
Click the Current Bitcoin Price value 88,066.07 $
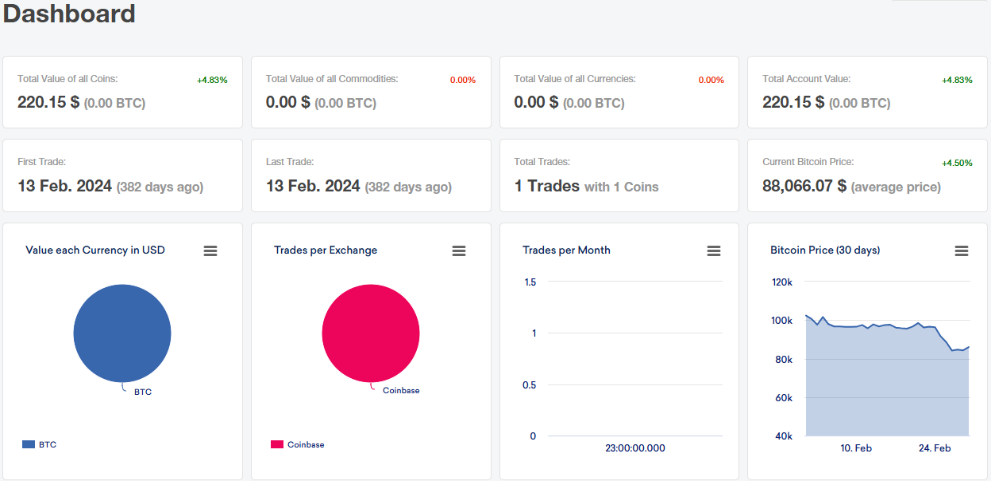(x=805, y=186)
